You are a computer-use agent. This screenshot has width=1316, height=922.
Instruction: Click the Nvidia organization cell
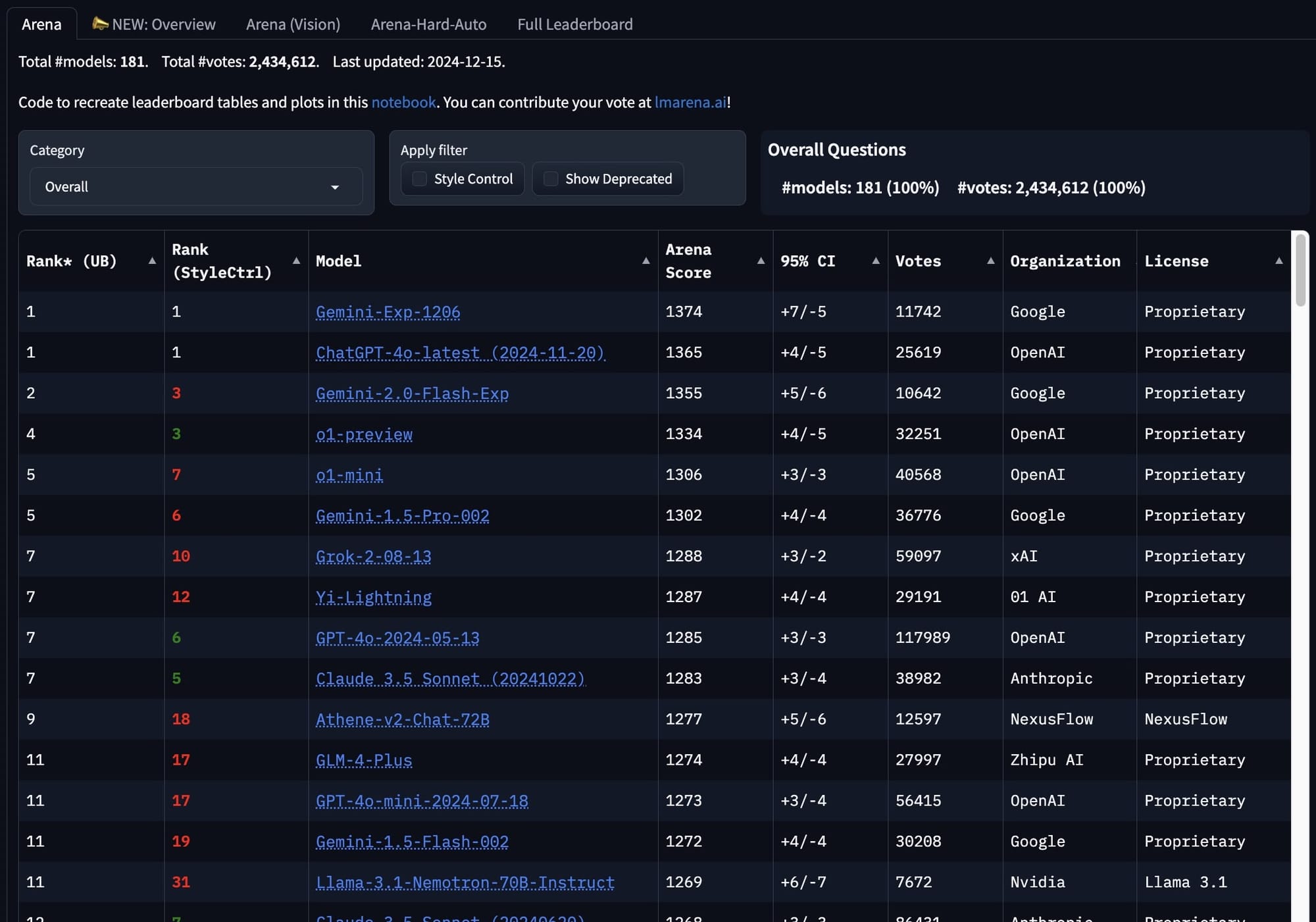click(x=1070, y=883)
